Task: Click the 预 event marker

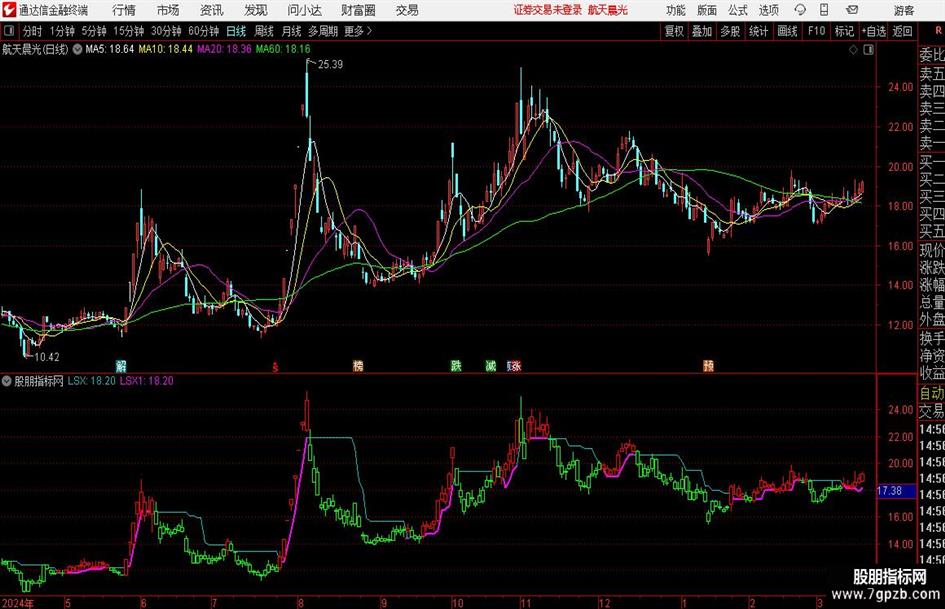Action: click(708, 365)
